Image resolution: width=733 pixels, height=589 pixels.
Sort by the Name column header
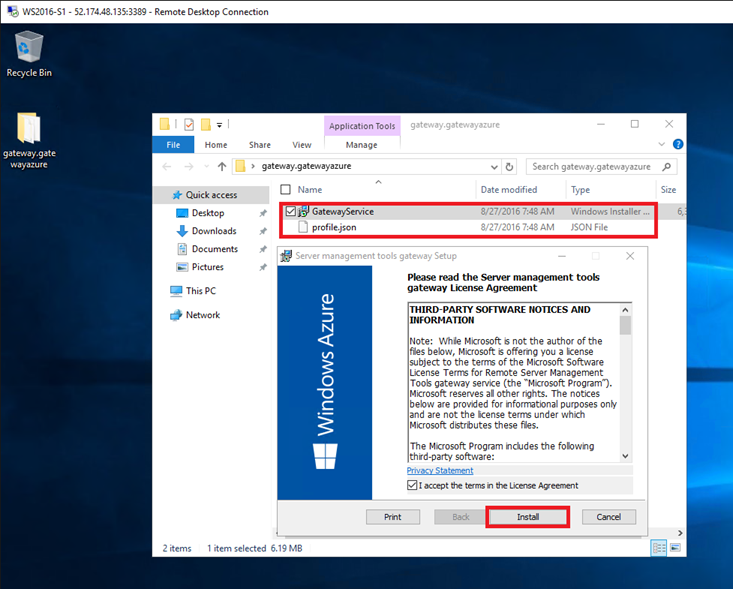click(309, 189)
